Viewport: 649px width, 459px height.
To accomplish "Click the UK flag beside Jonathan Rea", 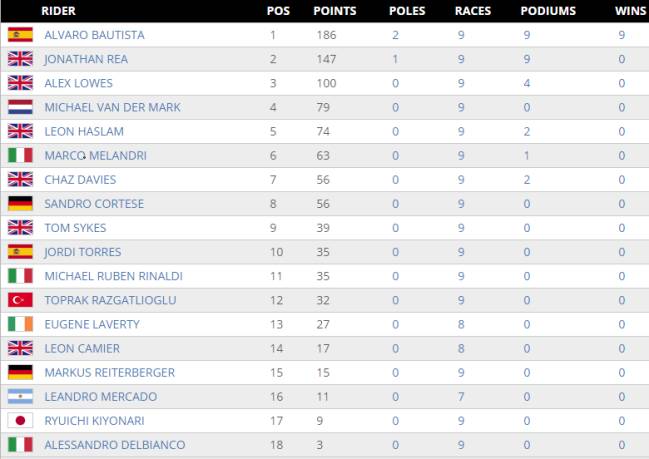I will [20, 59].
